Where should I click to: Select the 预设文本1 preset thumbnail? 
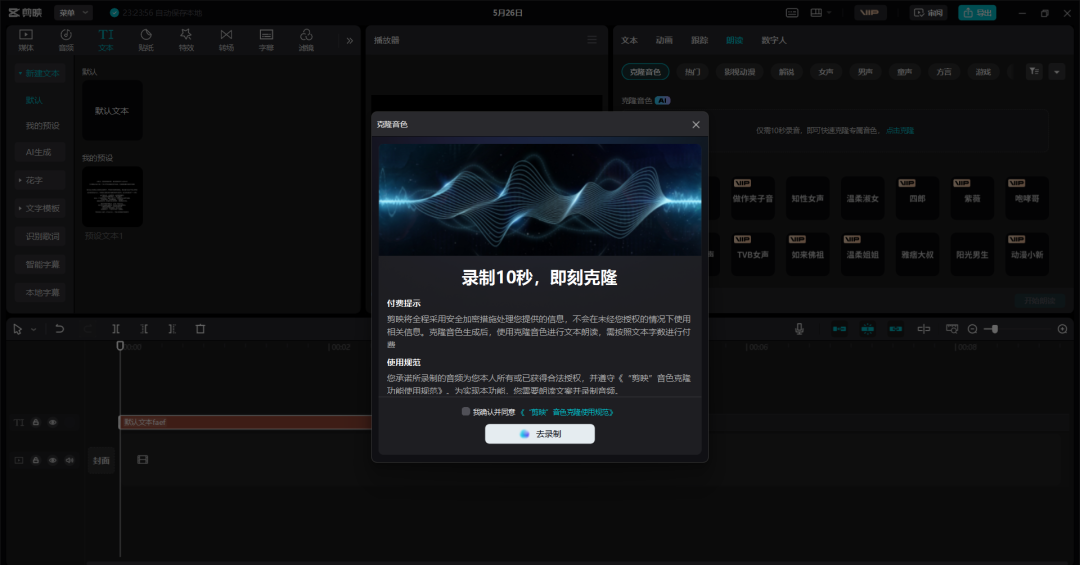coord(112,196)
